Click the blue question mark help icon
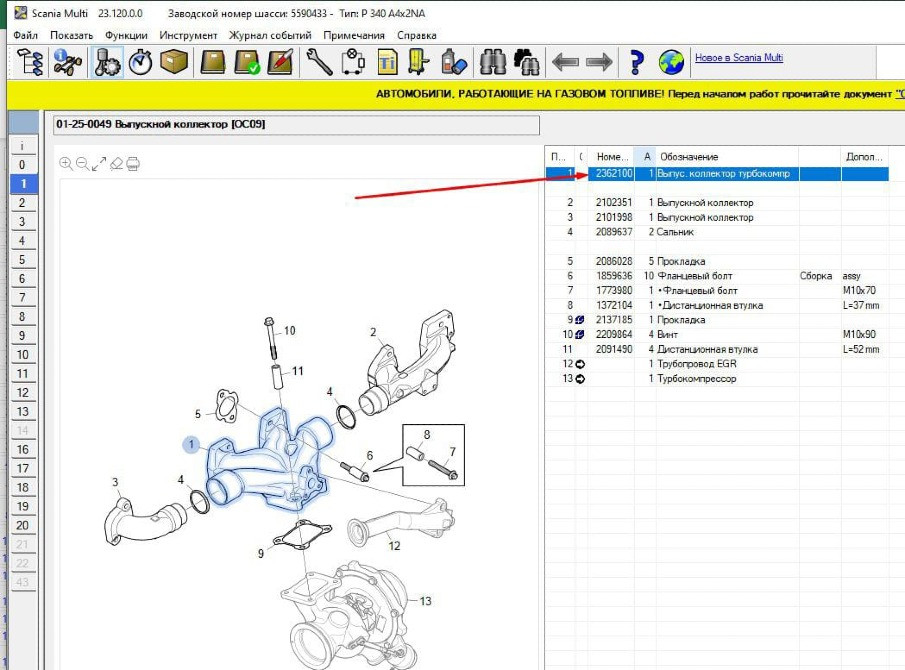This screenshot has height=670, width=905. click(x=636, y=62)
